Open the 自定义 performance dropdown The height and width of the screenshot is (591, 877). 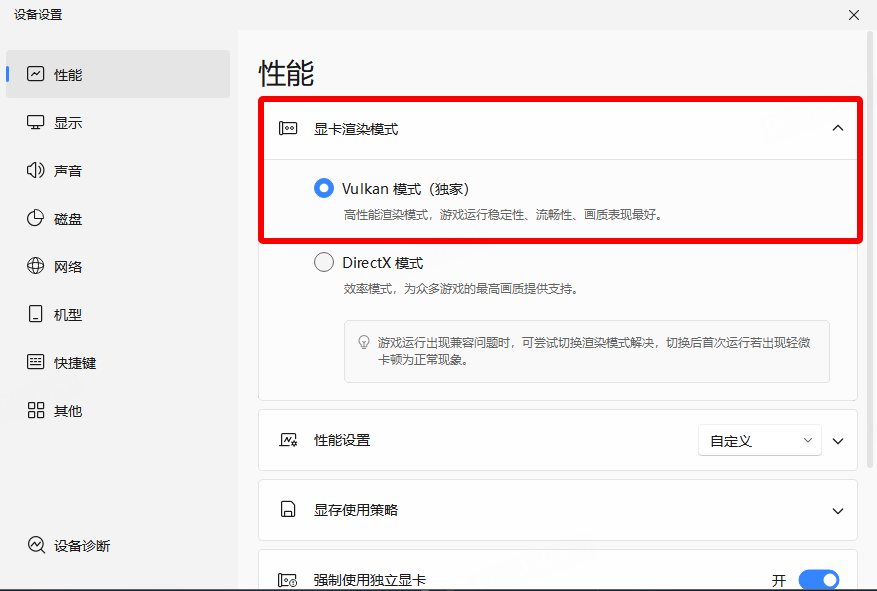coord(759,440)
